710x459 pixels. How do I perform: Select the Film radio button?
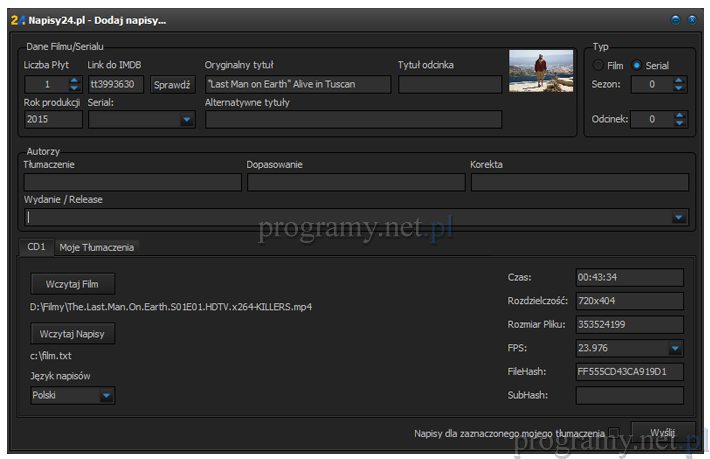click(599, 65)
